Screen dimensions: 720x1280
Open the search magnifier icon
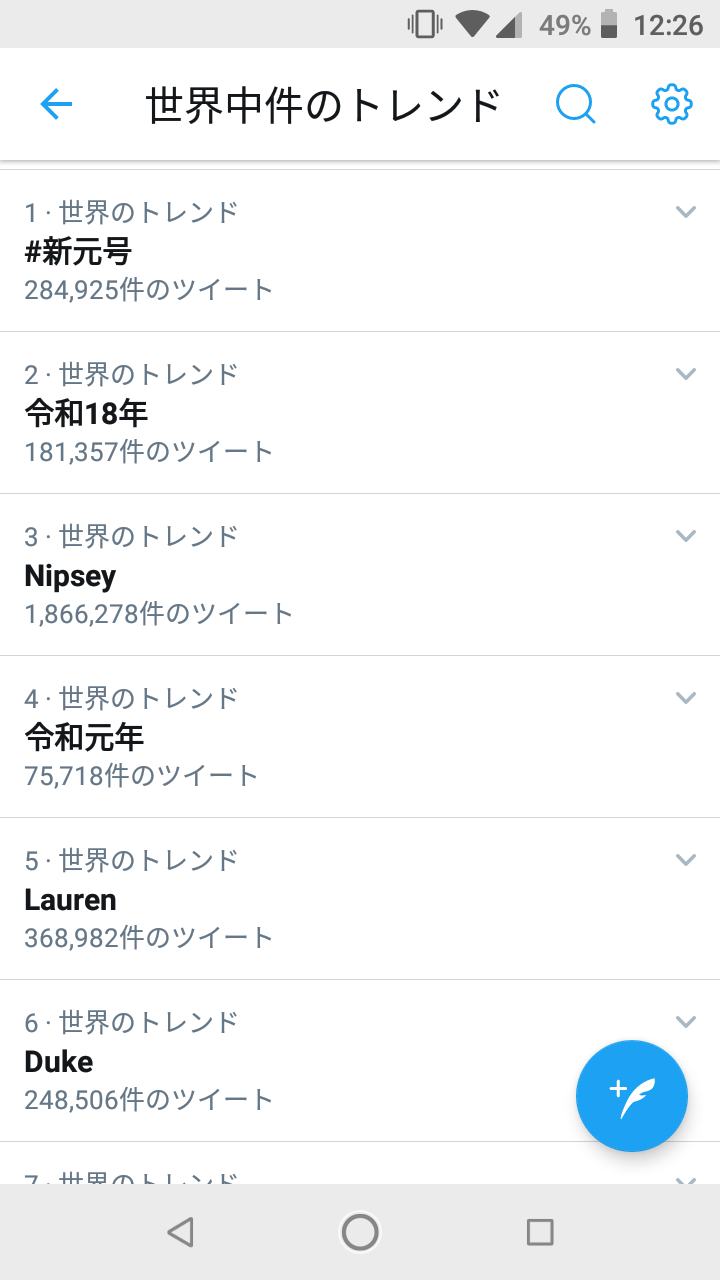click(x=575, y=104)
